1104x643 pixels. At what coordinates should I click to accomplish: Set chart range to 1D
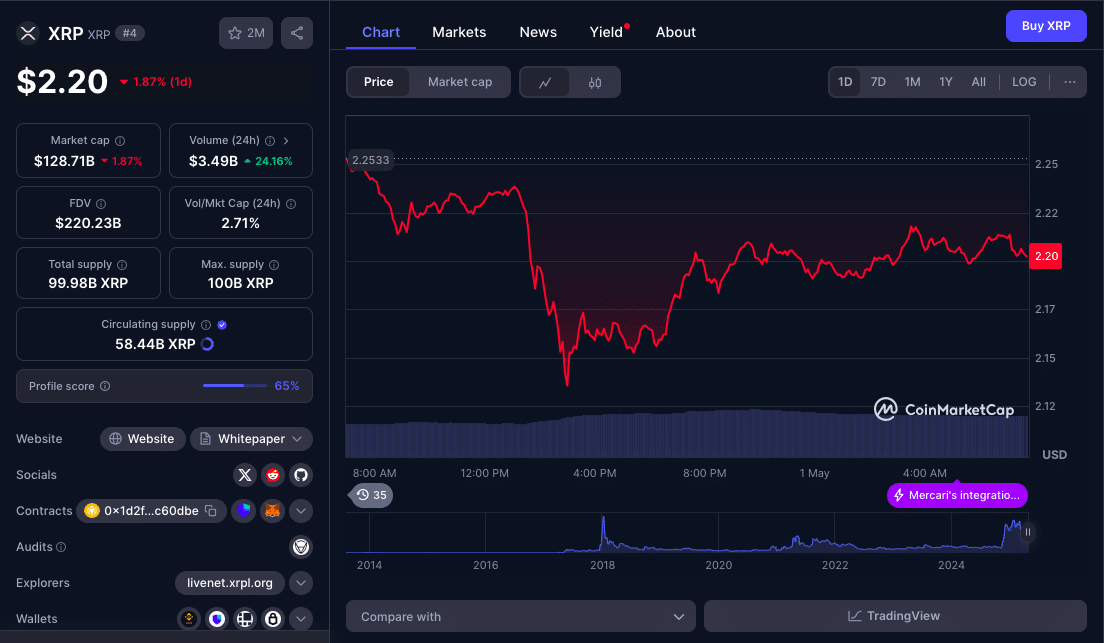(x=845, y=82)
